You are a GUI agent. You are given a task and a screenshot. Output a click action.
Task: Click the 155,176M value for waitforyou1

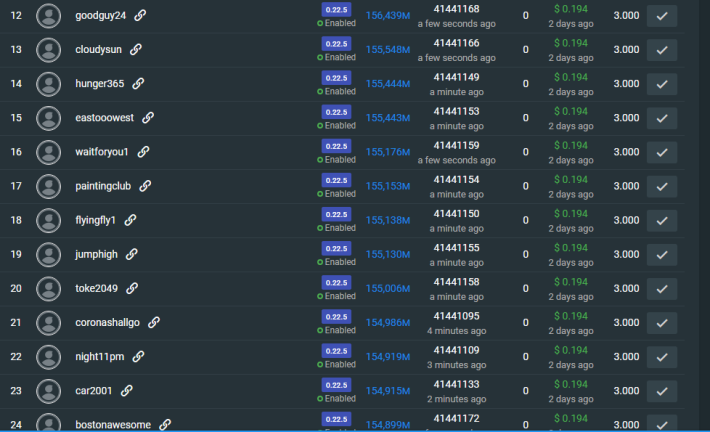388,152
